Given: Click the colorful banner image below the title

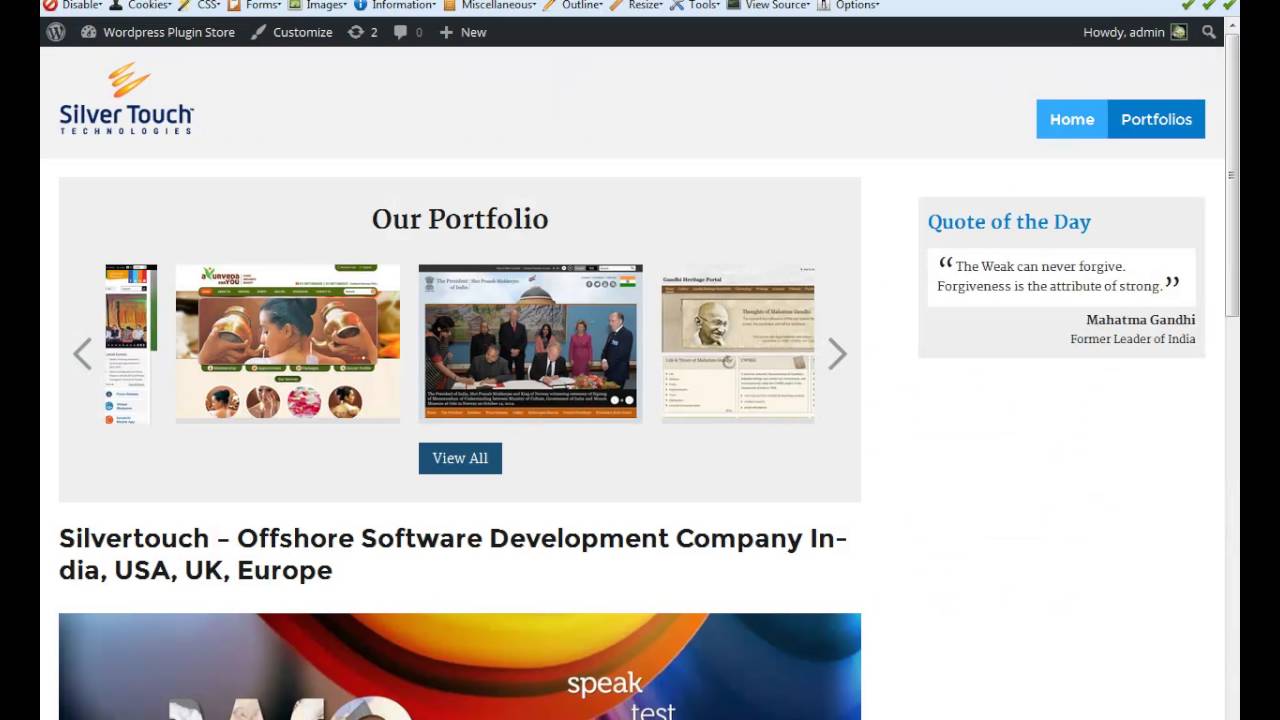Looking at the screenshot, I should click(x=460, y=666).
